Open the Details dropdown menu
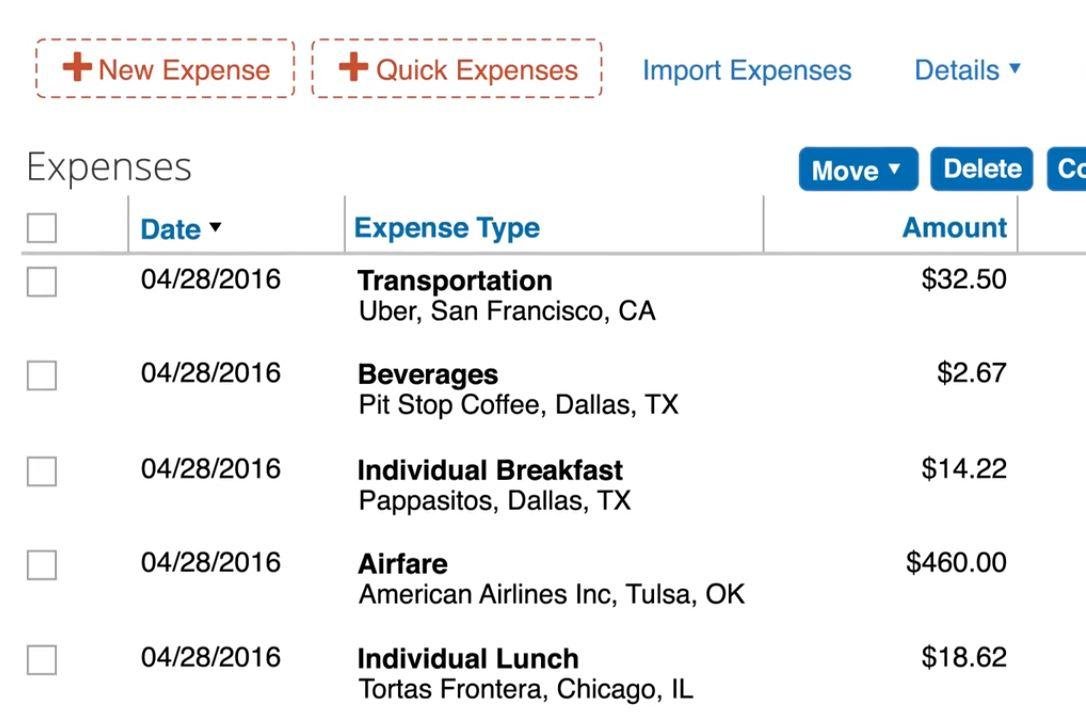 coord(967,70)
